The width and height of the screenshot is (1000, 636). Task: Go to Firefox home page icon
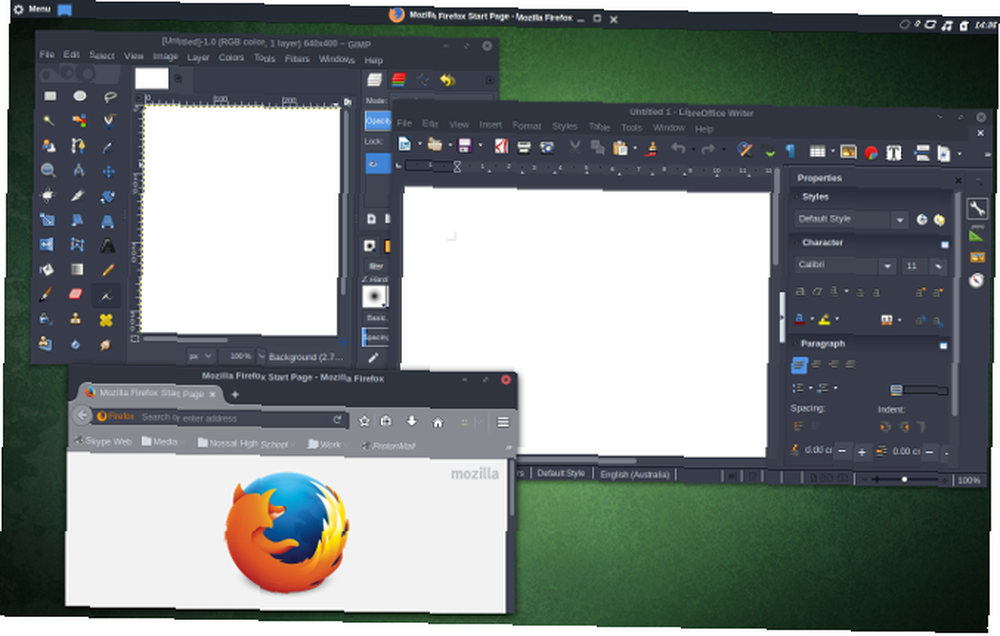click(x=438, y=422)
